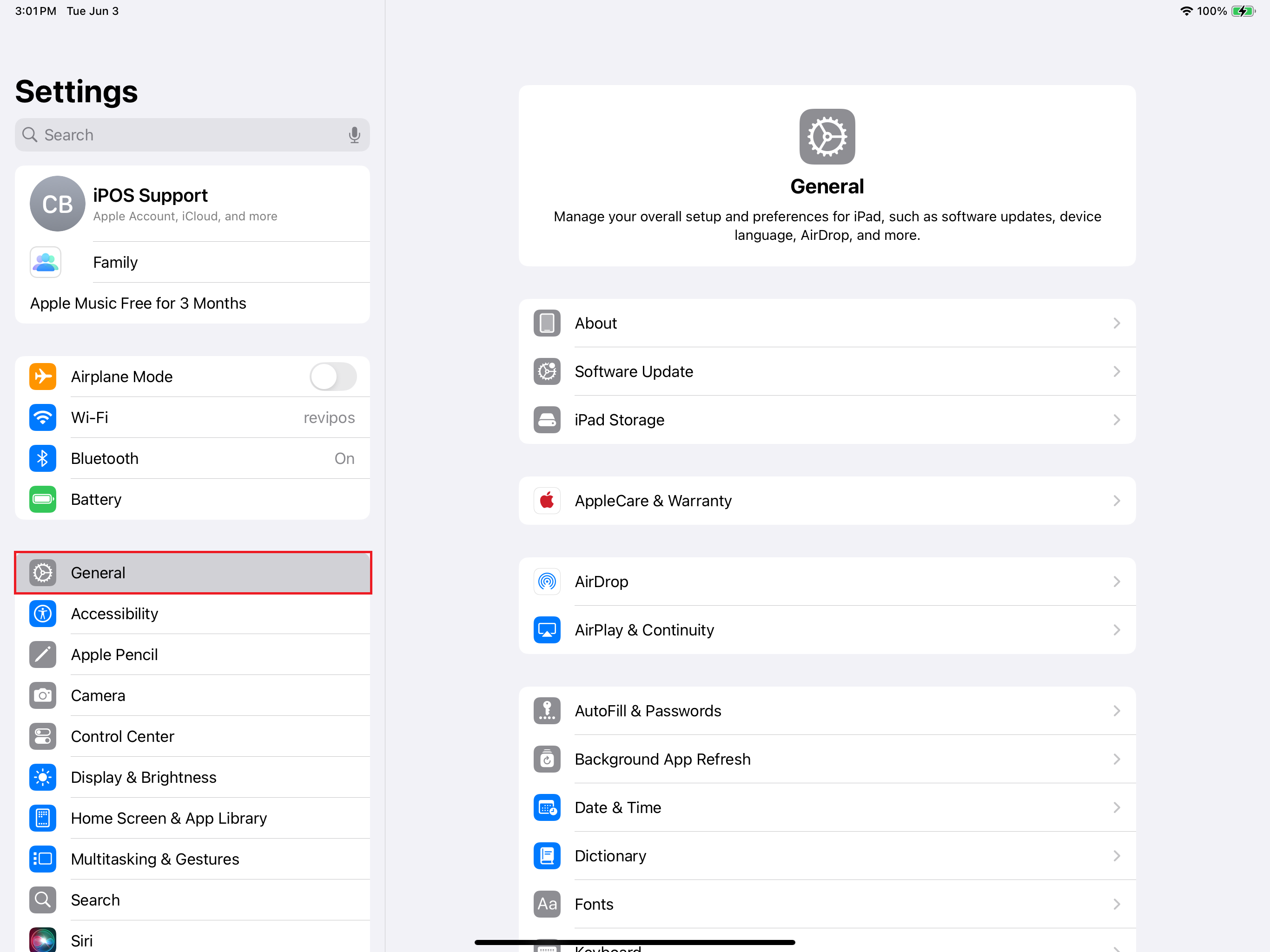Tap the Family people icon
The width and height of the screenshot is (1270, 952).
point(46,262)
